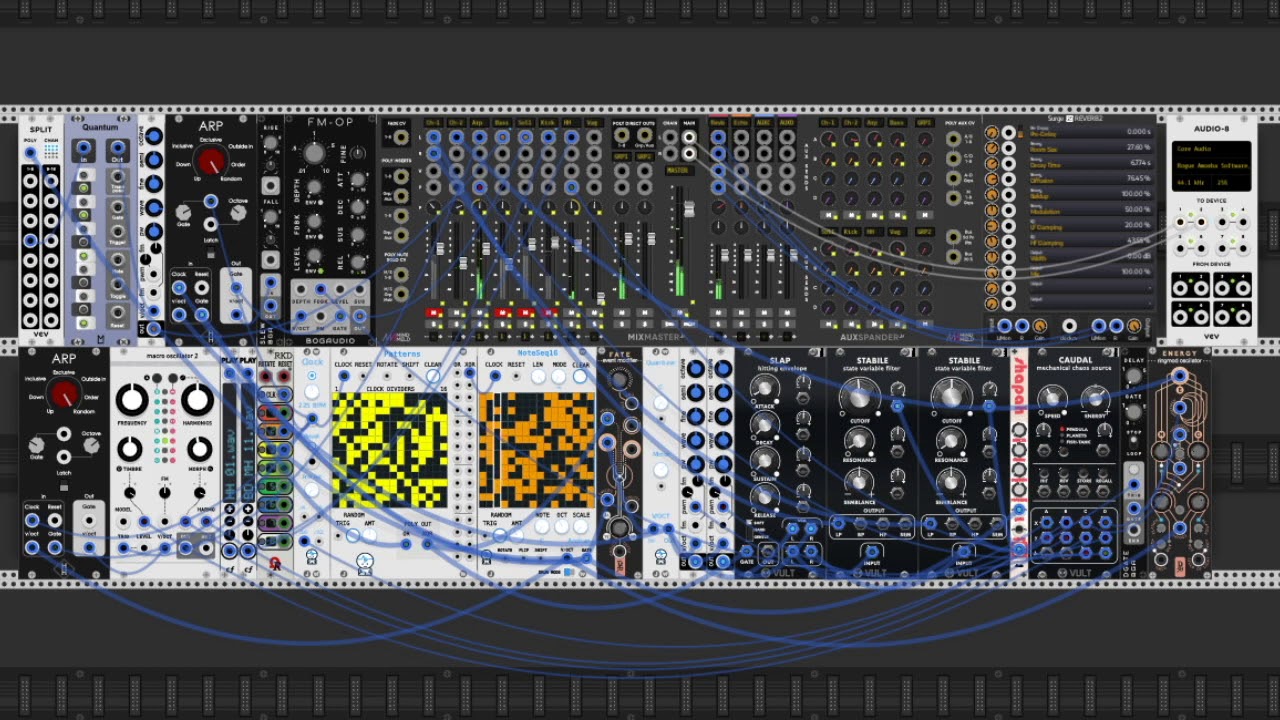The width and height of the screenshot is (1280, 720).
Task: Mute MixMaster channel Ch-2
Action: [x=457, y=313]
